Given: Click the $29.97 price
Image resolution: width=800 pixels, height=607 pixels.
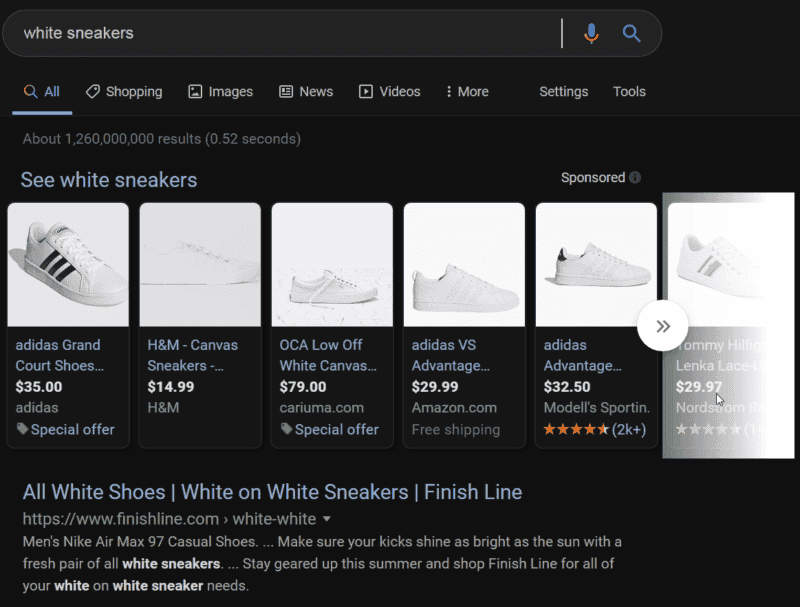Looking at the screenshot, I should pyautogui.click(x=699, y=387).
